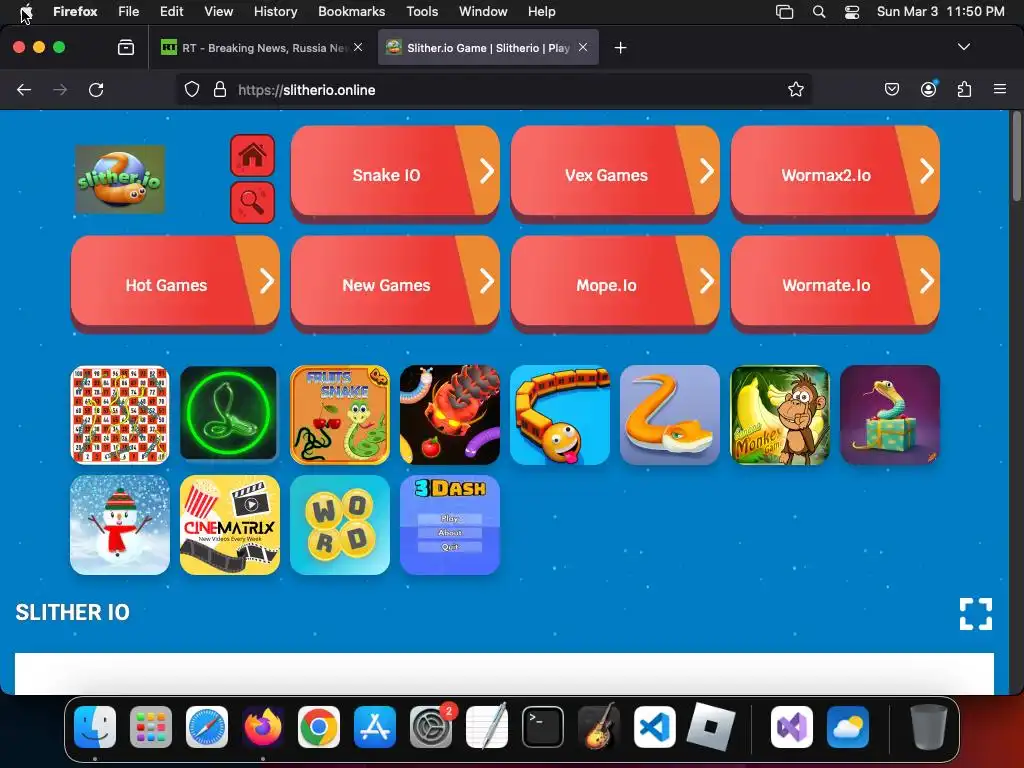The image size is (1024, 768).
Task: Close the RT Breaking News tab
Action: pyautogui.click(x=358, y=47)
